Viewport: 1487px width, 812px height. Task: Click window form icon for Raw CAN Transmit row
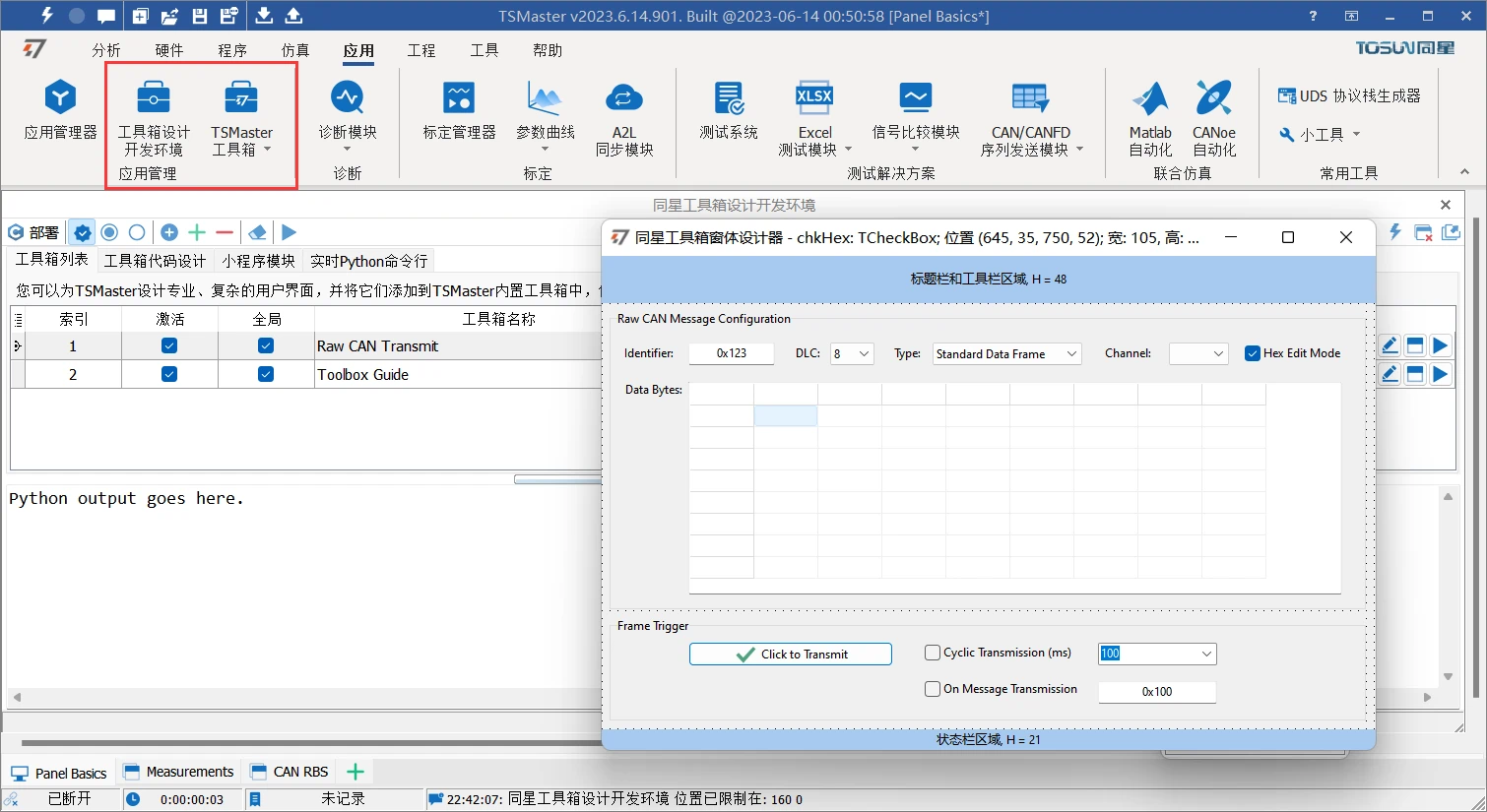pos(1415,345)
